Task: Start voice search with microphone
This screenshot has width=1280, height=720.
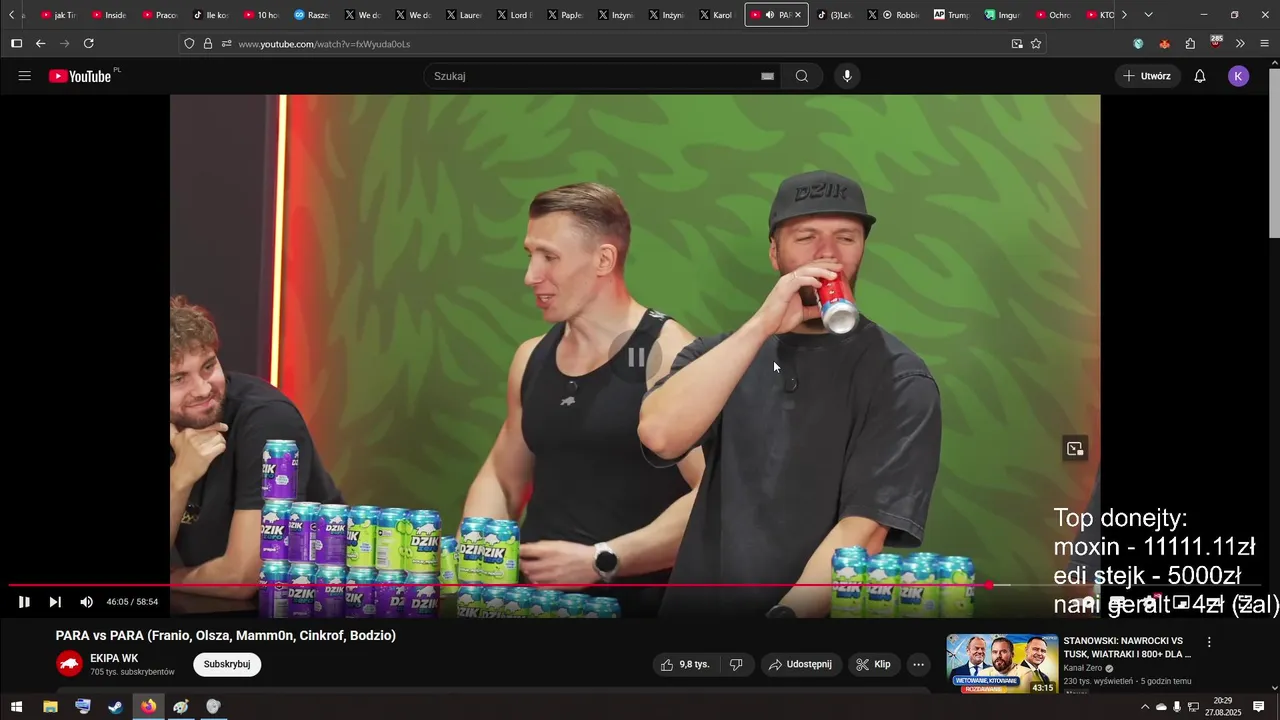Action: 847,76
